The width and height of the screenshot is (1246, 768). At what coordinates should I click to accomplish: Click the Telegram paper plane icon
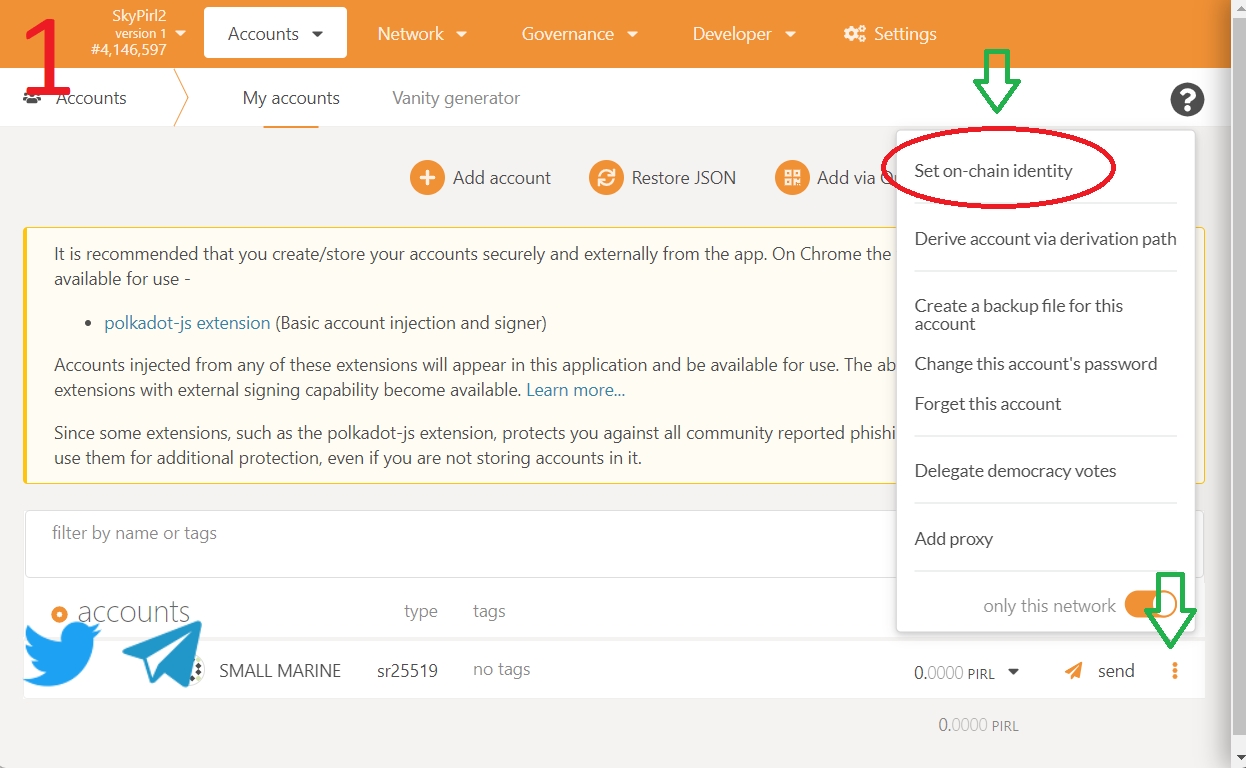162,654
